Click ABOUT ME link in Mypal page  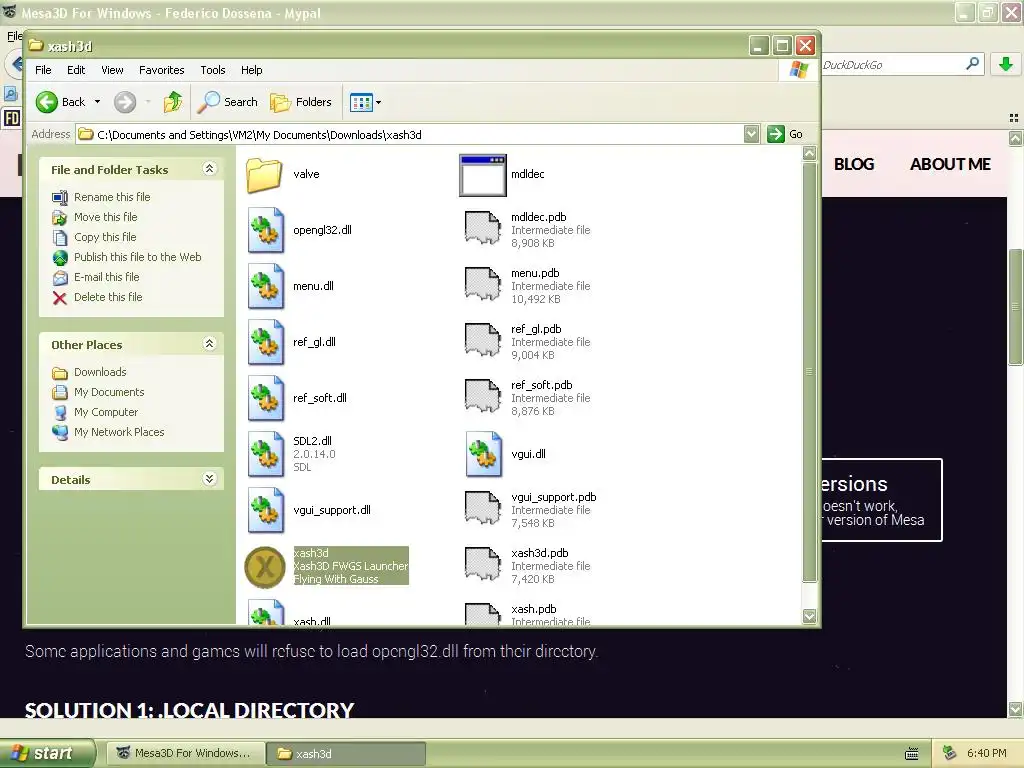(950, 164)
